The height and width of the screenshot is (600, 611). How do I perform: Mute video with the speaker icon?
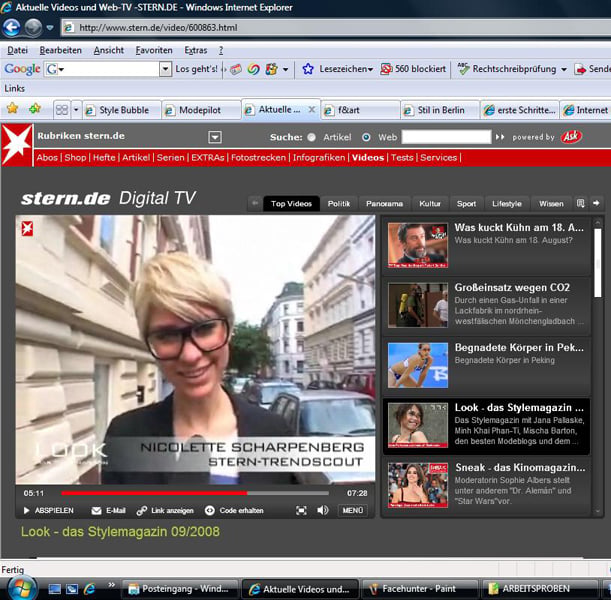click(x=323, y=510)
